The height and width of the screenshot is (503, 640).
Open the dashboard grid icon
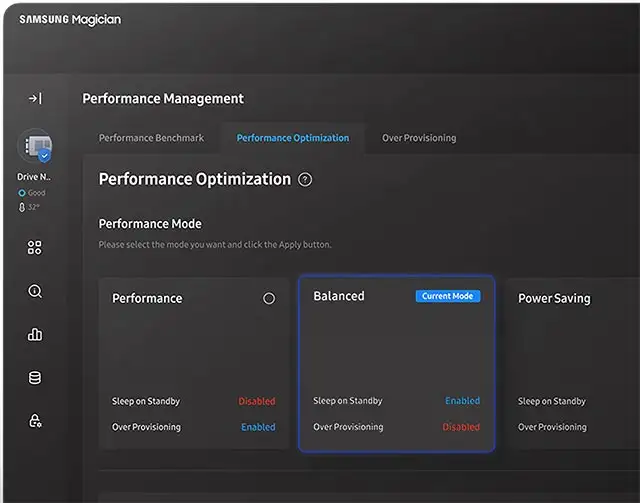35,247
